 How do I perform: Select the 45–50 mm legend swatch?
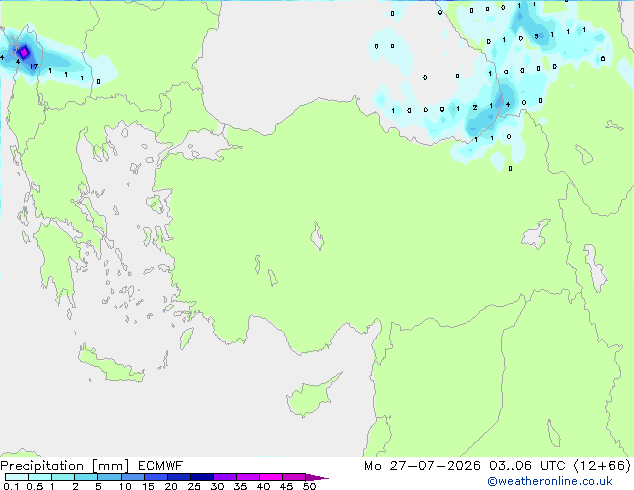pos(294,477)
